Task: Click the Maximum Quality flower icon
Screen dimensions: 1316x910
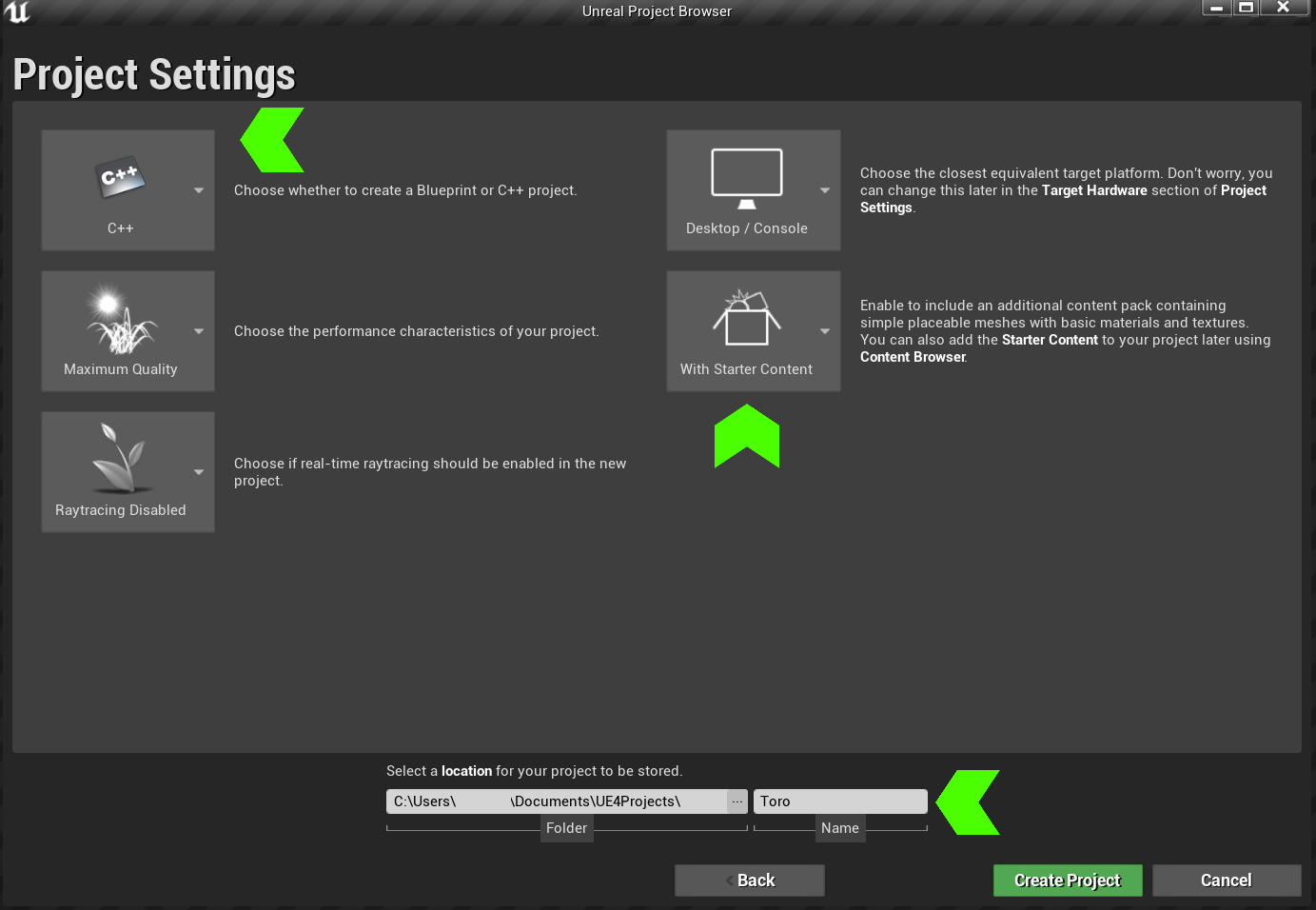Action: coord(121,321)
